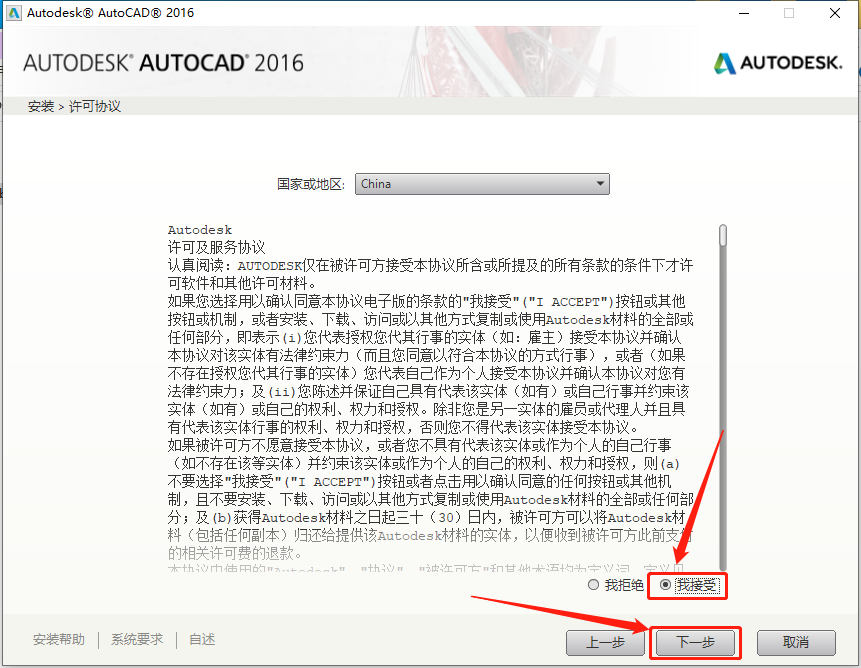Select the 我接受 (I accept) radio button
Screen dimensions: 861x668
tap(666, 585)
